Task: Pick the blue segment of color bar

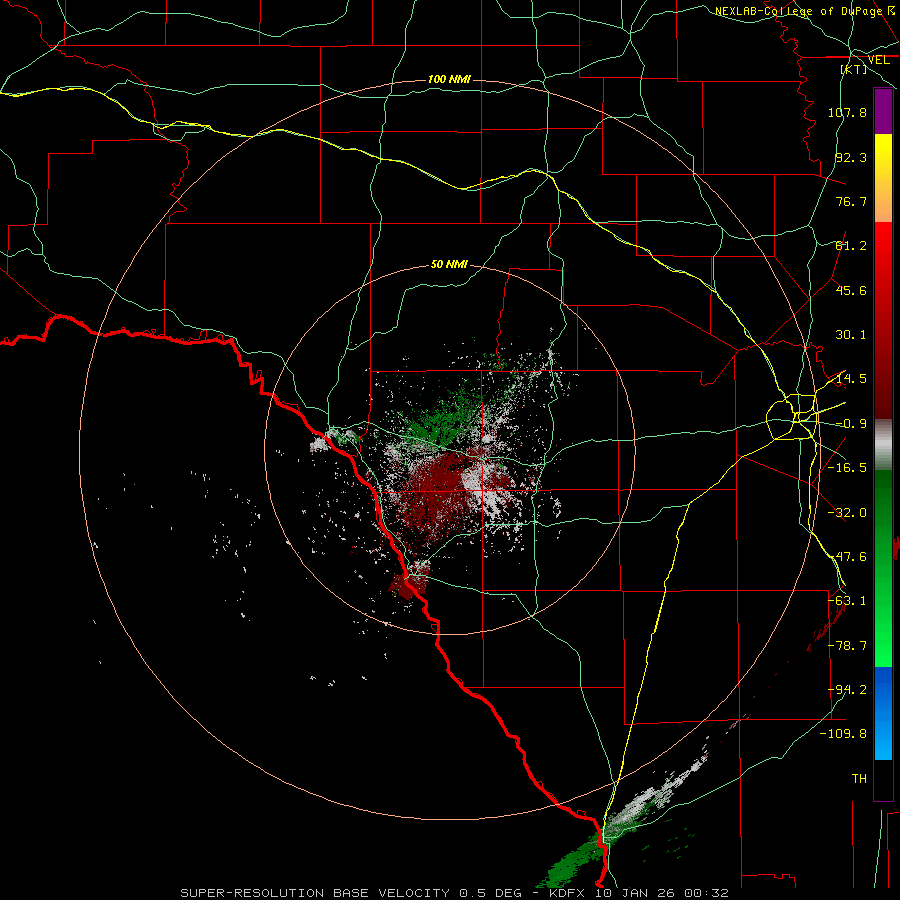Action: pyautogui.click(x=883, y=713)
